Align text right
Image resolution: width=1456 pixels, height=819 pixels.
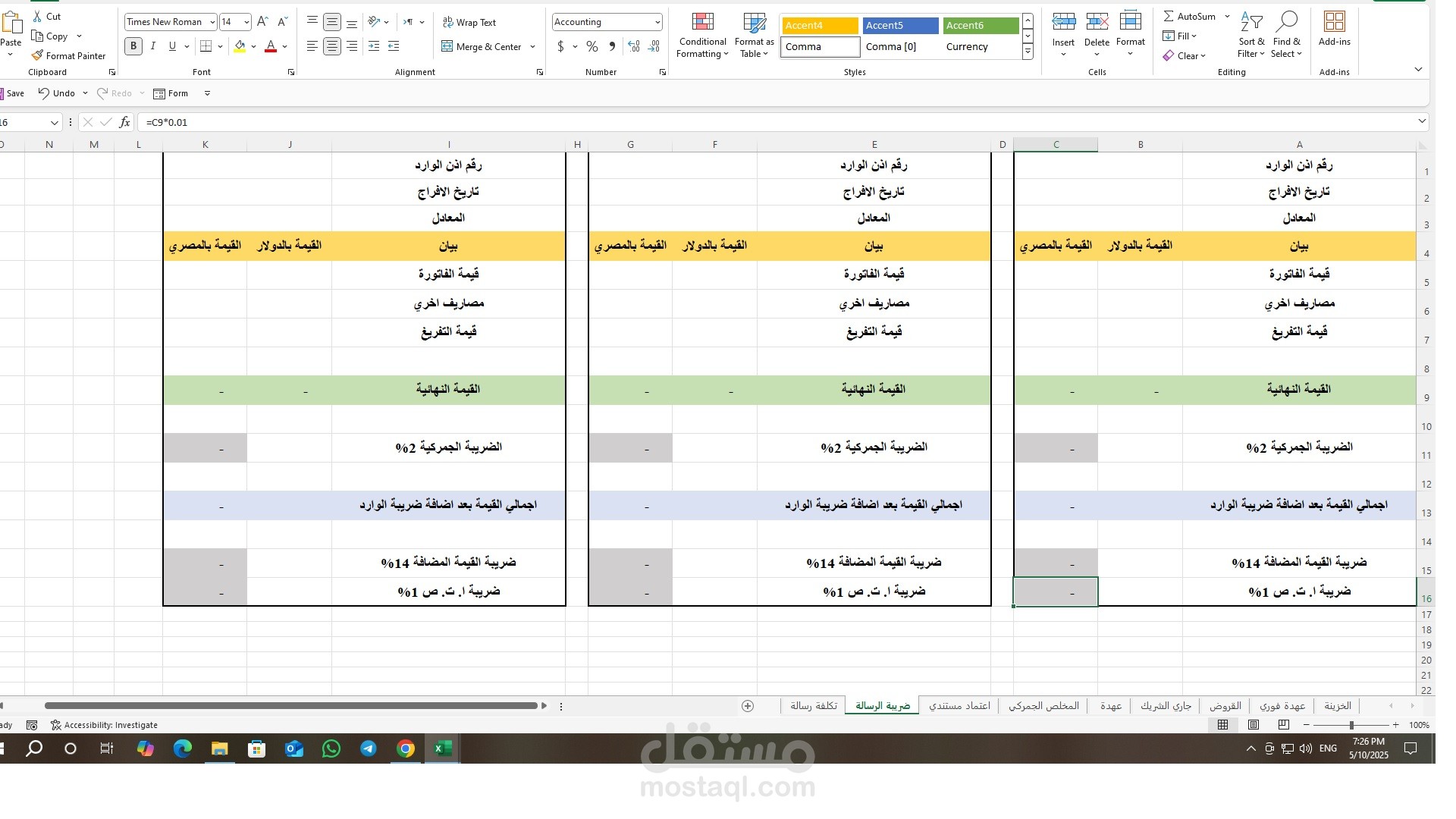(x=351, y=46)
